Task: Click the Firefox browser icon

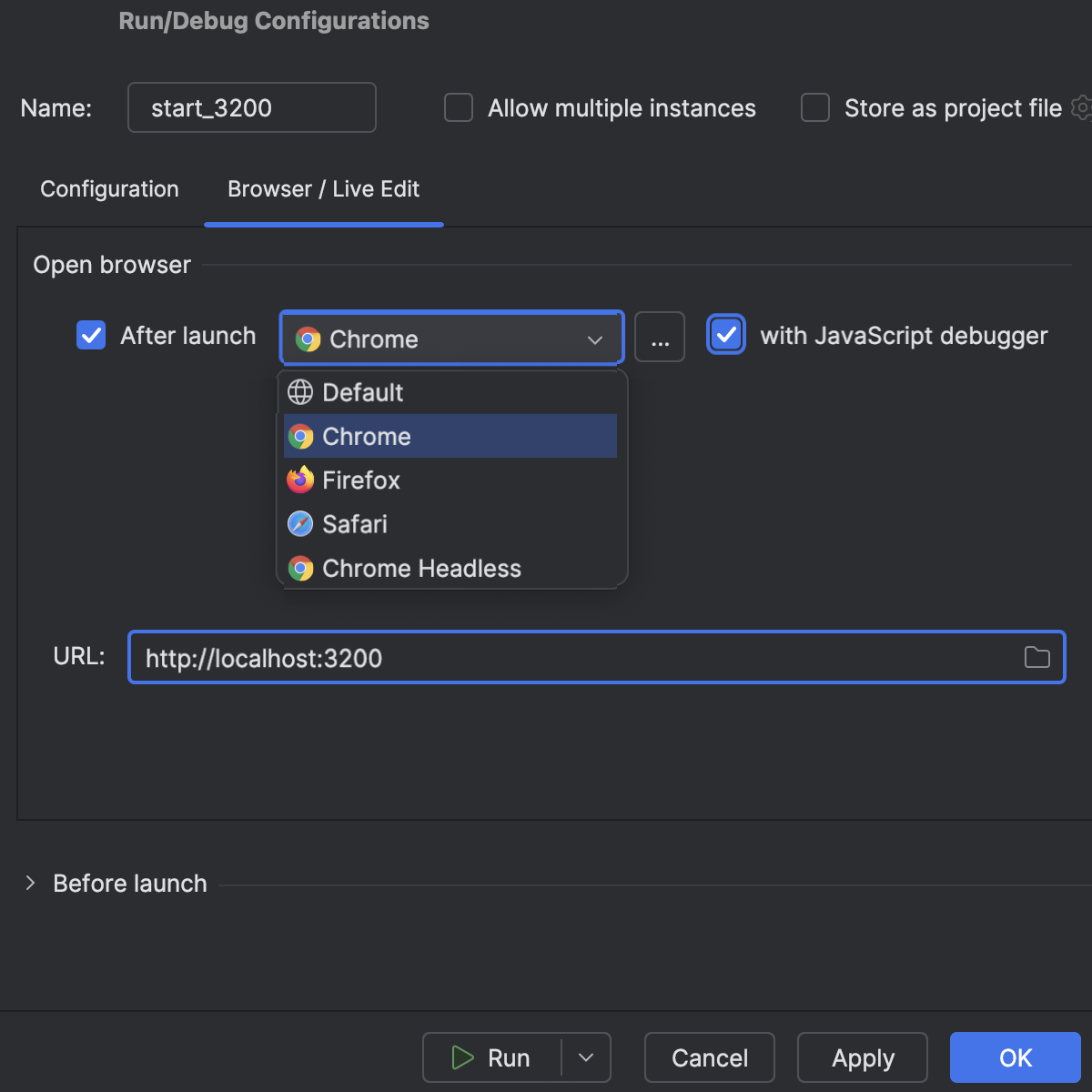Action: pyautogui.click(x=299, y=480)
